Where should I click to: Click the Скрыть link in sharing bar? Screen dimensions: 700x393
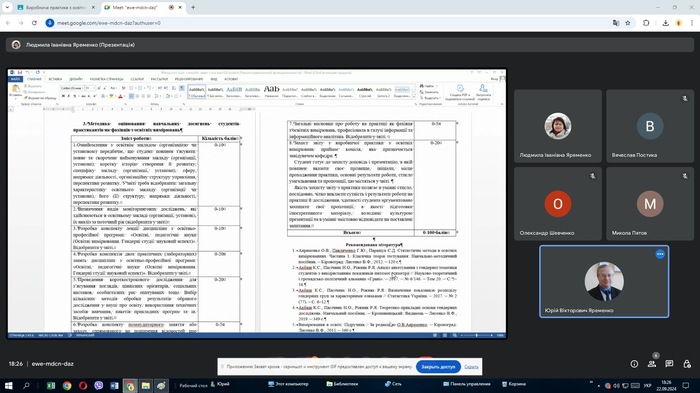pos(471,367)
